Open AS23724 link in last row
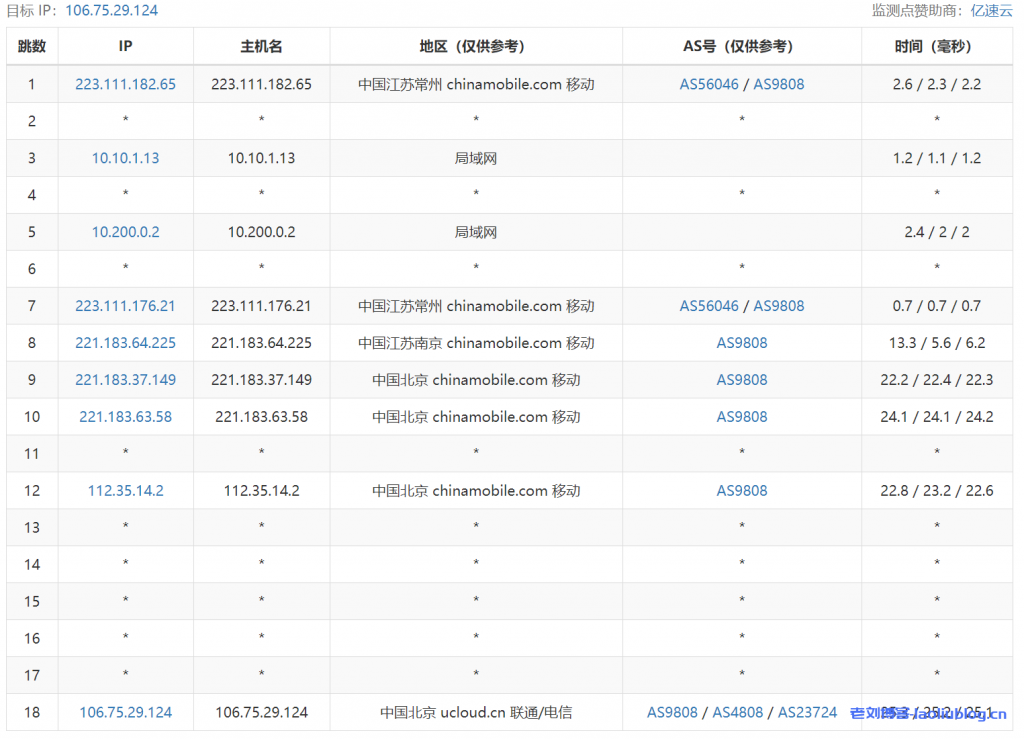The height and width of the screenshot is (739, 1024). pyautogui.click(x=807, y=713)
